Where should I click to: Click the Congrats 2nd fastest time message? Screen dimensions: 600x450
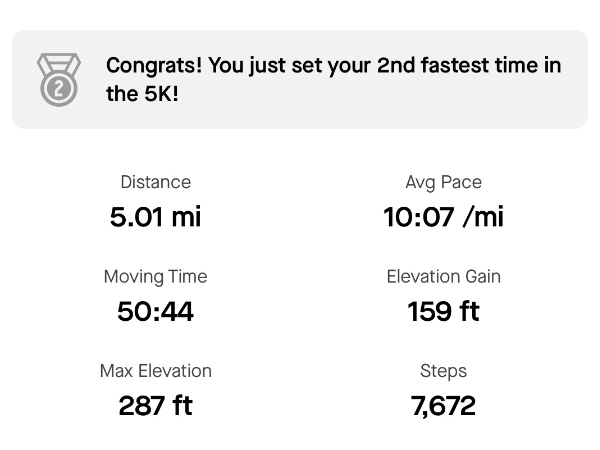click(x=334, y=79)
